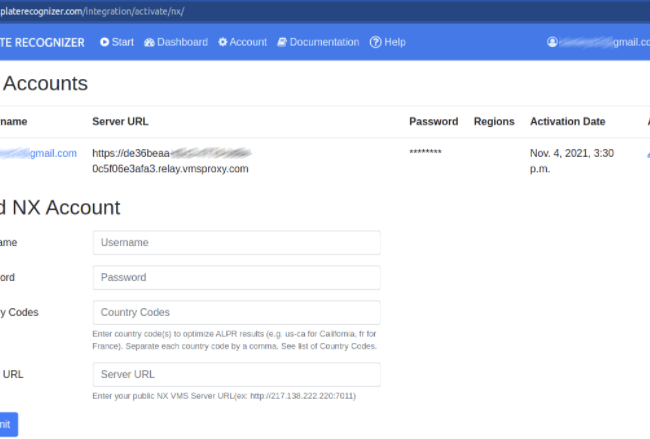Click the browser address bar URL
650x439 pixels.
[92, 11]
